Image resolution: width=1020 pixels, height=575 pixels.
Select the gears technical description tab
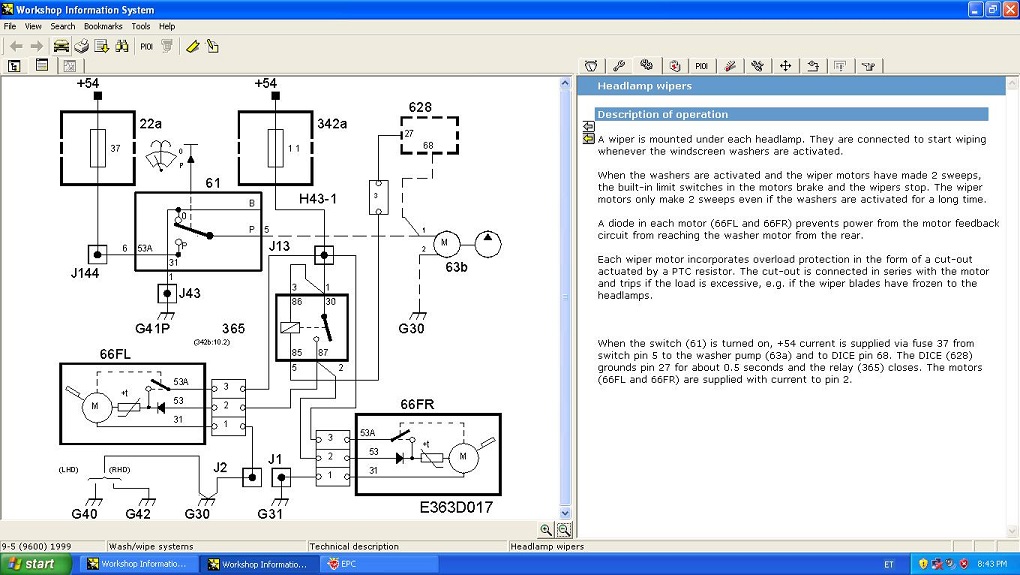646,65
